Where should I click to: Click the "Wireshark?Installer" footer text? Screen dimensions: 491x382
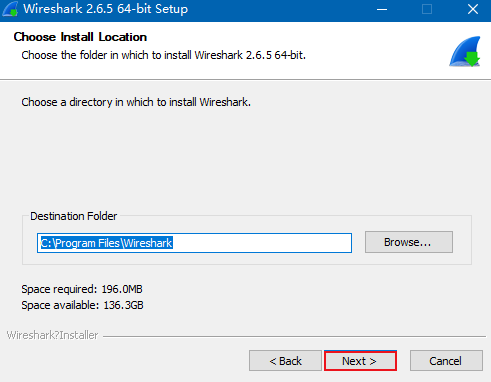click(x=52, y=335)
